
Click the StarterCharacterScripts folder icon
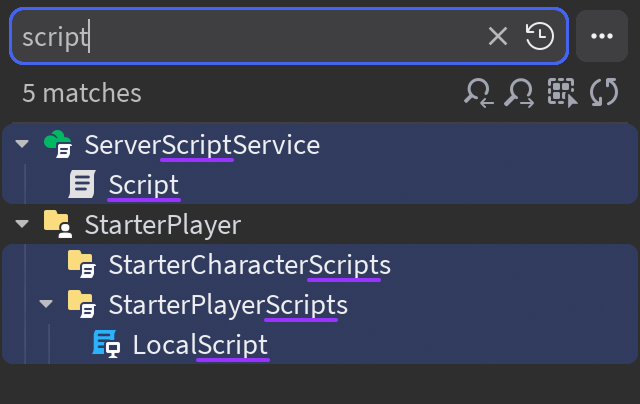[x=81, y=265]
